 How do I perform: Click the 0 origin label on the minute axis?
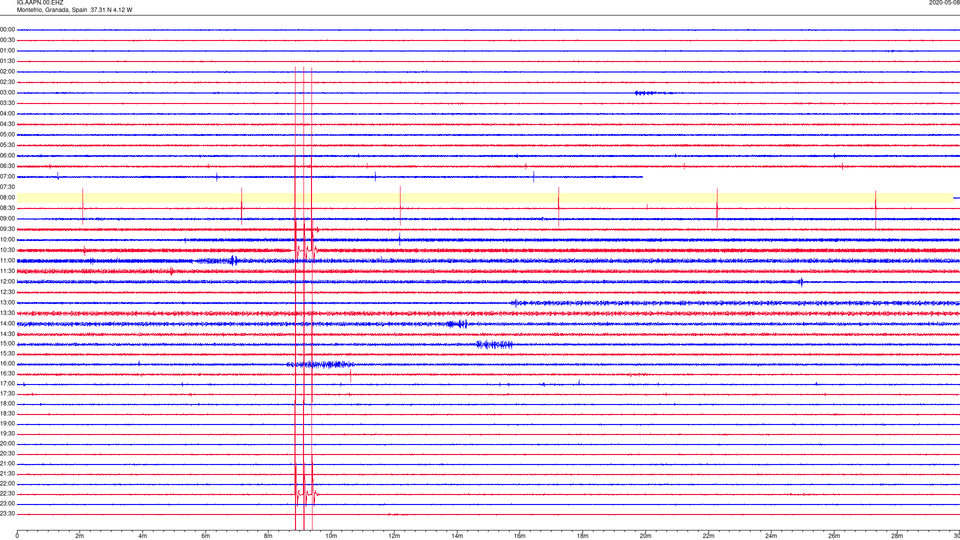[17, 536]
